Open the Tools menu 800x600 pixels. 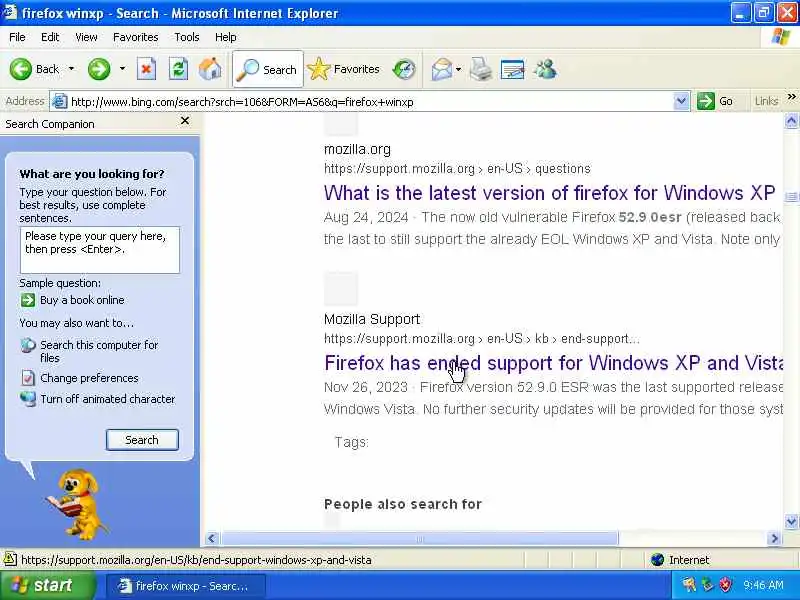click(187, 37)
